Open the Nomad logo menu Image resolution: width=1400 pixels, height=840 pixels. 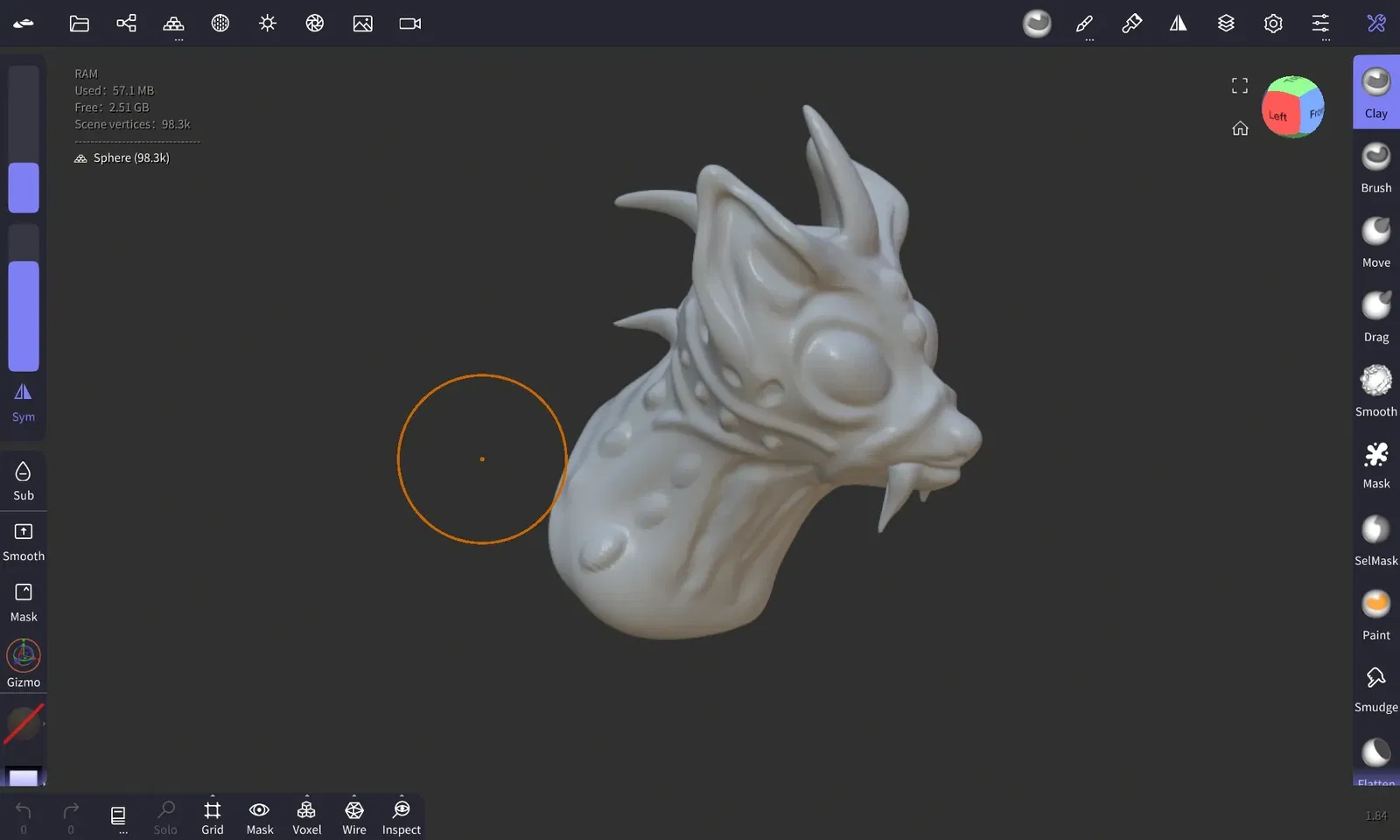click(x=24, y=24)
